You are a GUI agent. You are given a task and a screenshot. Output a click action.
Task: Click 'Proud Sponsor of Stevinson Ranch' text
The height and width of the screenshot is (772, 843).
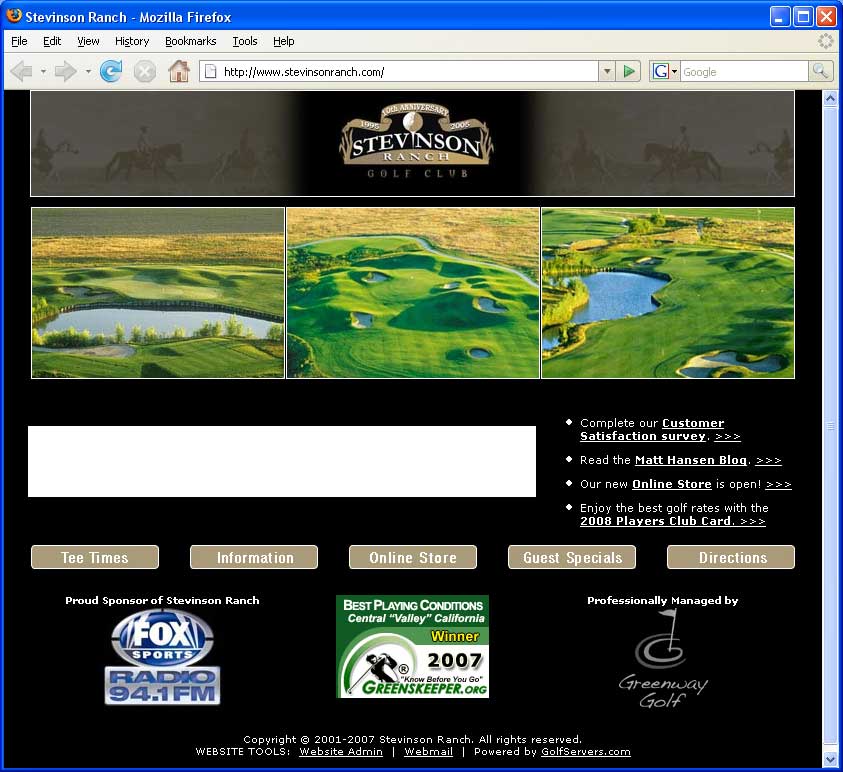162,601
